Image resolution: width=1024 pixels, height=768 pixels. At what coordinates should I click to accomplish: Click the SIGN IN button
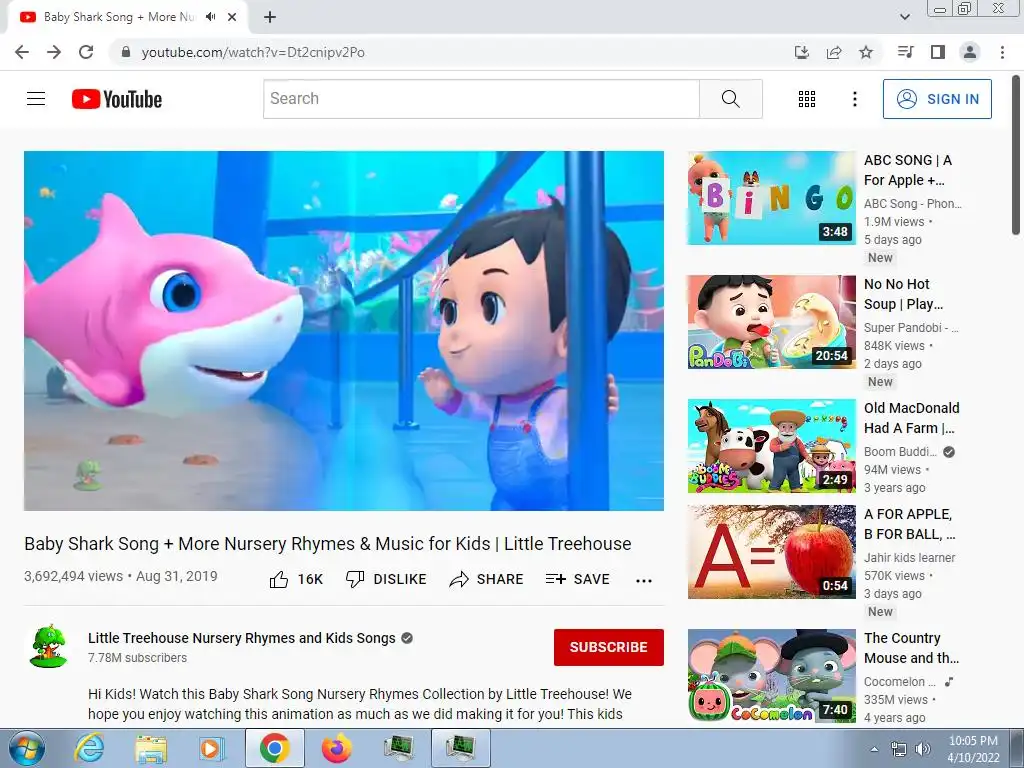click(937, 99)
